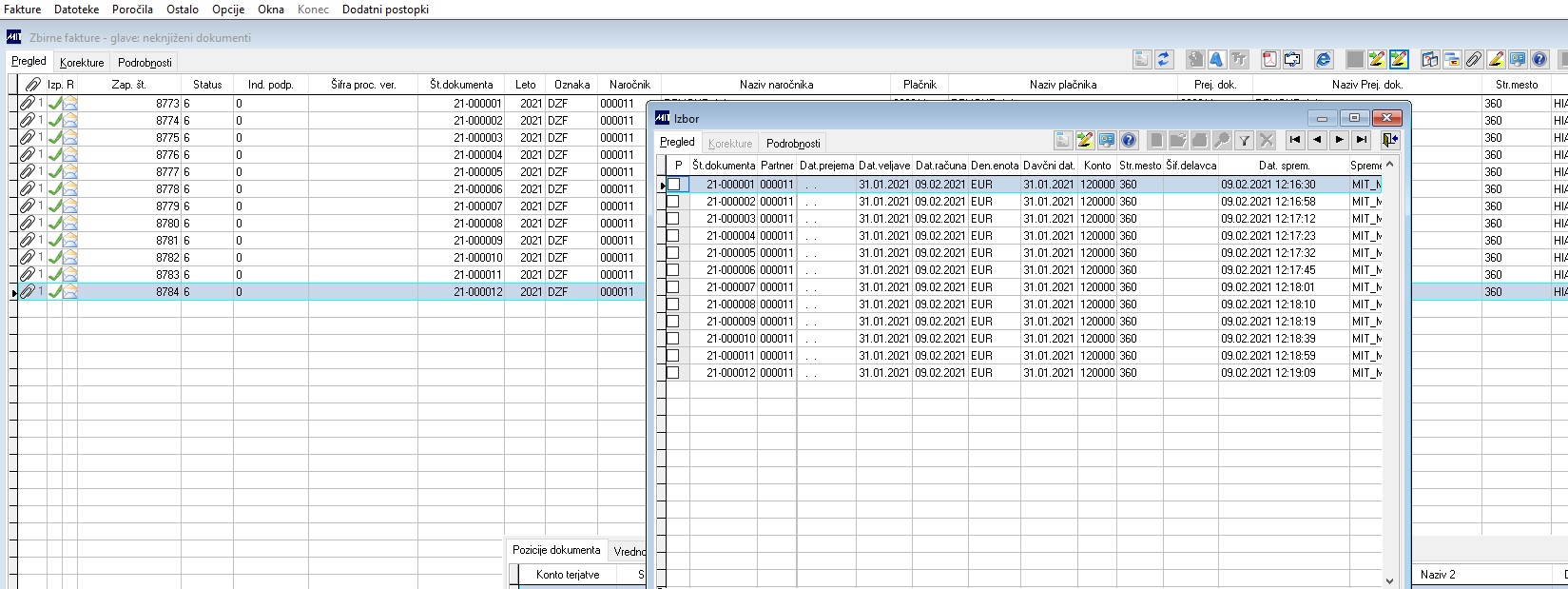The width and height of the screenshot is (1568, 589).
Task: Open the PDF export icon
Action: (1269, 60)
